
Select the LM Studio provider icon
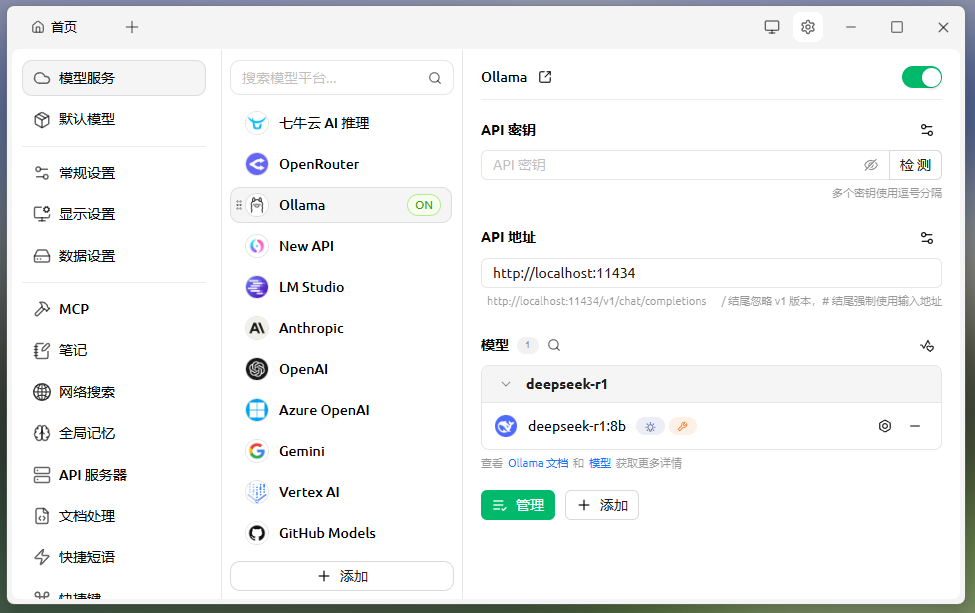(x=257, y=287)
